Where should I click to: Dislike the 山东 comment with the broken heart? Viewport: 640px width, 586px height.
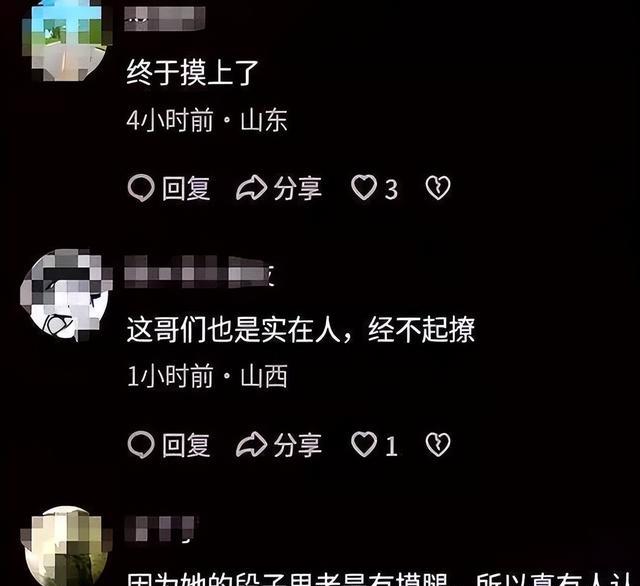coord(438,188)
